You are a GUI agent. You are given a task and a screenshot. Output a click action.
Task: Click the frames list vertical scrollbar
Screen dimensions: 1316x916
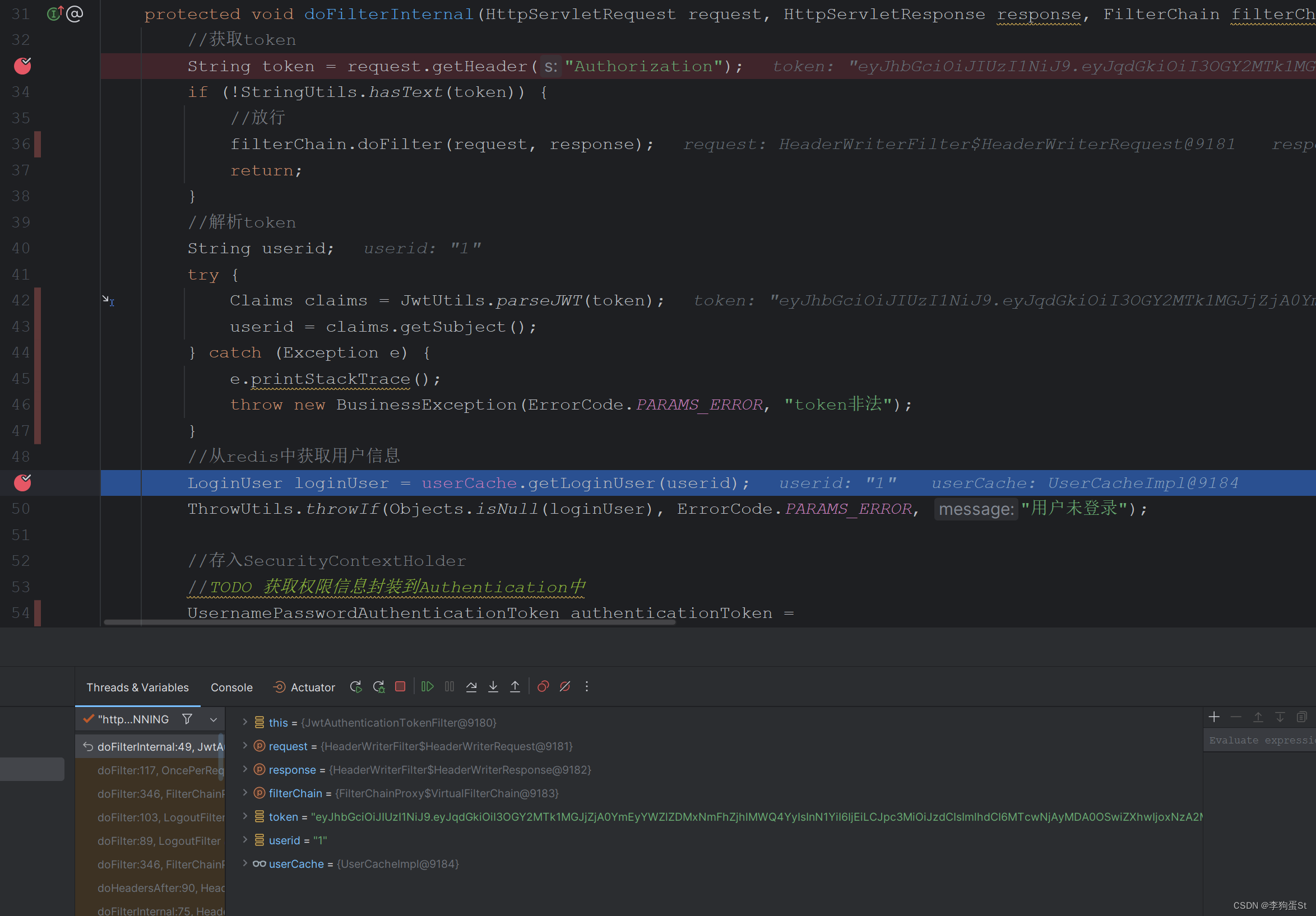pyautogui.click(x=221, y=757)
